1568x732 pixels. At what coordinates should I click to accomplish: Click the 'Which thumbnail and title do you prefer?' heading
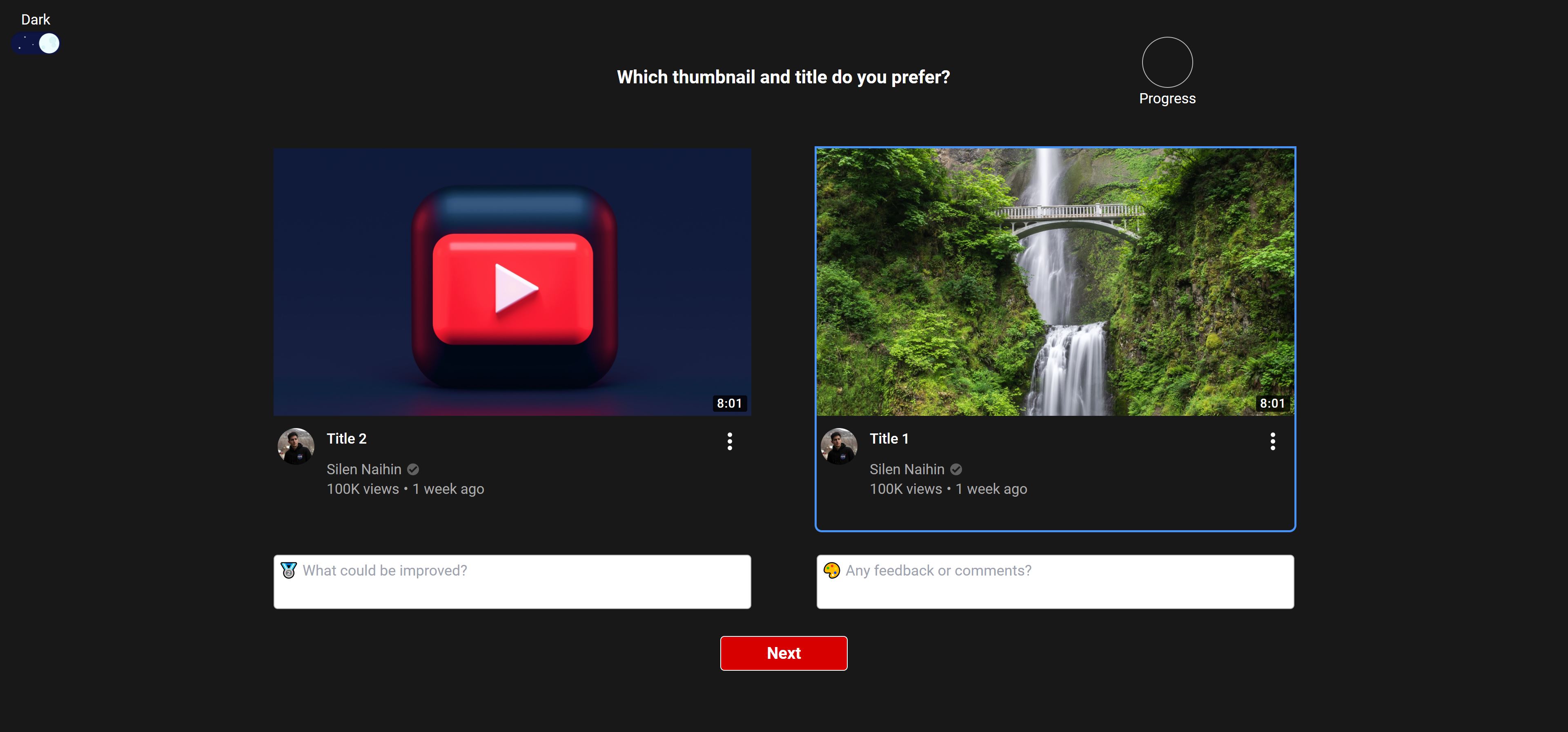pos(784,77)
